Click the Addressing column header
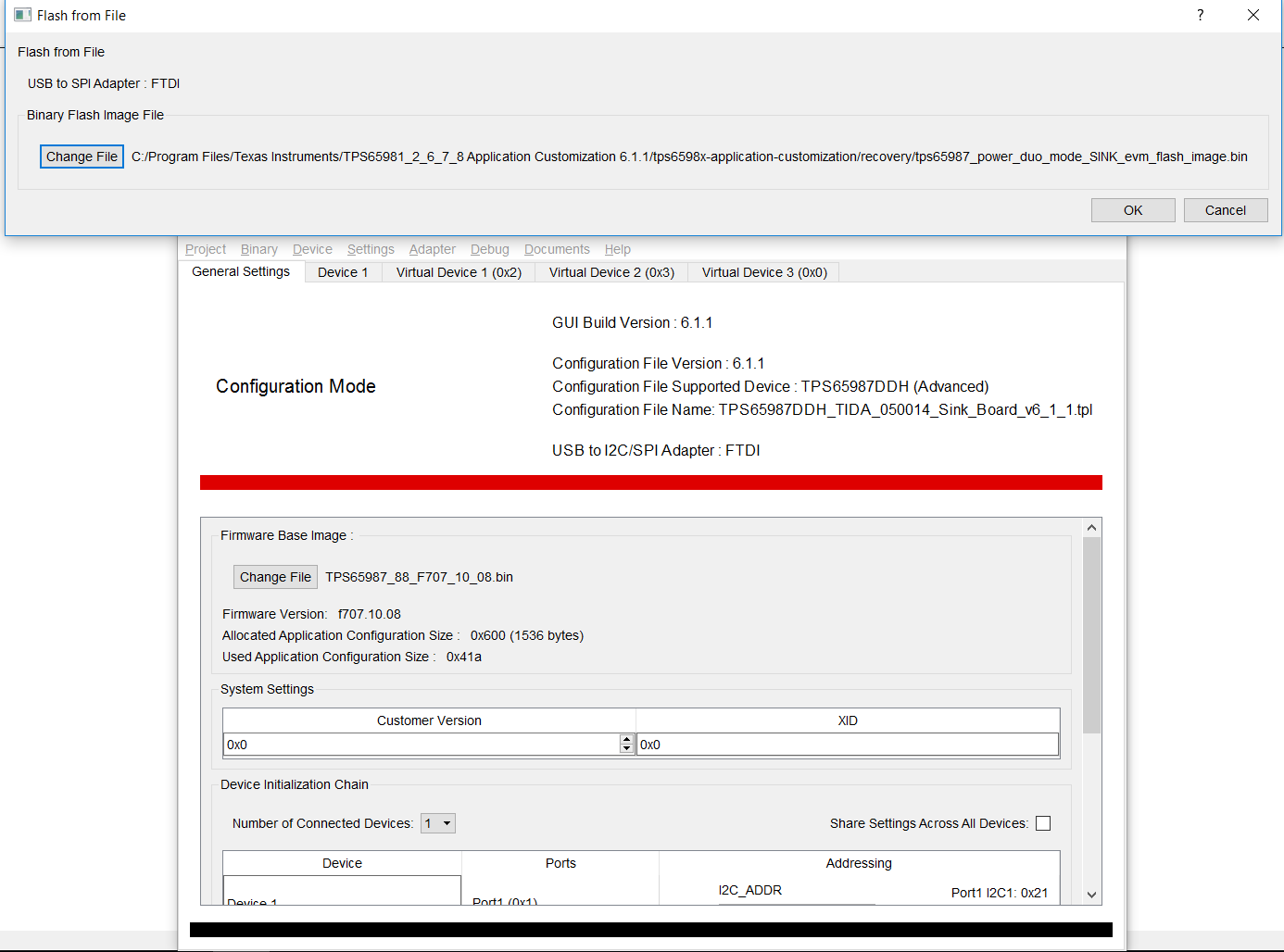The height and width of the screenshot is (952, 1284). pyautogui.click(x=859, y=863)
